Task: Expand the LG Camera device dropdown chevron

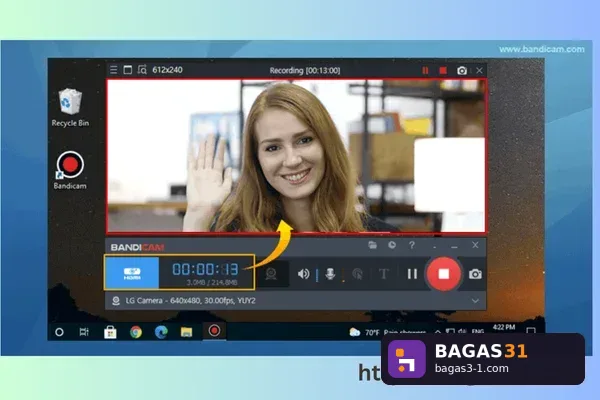Action: pyautogui.click(x=475, y=301)
